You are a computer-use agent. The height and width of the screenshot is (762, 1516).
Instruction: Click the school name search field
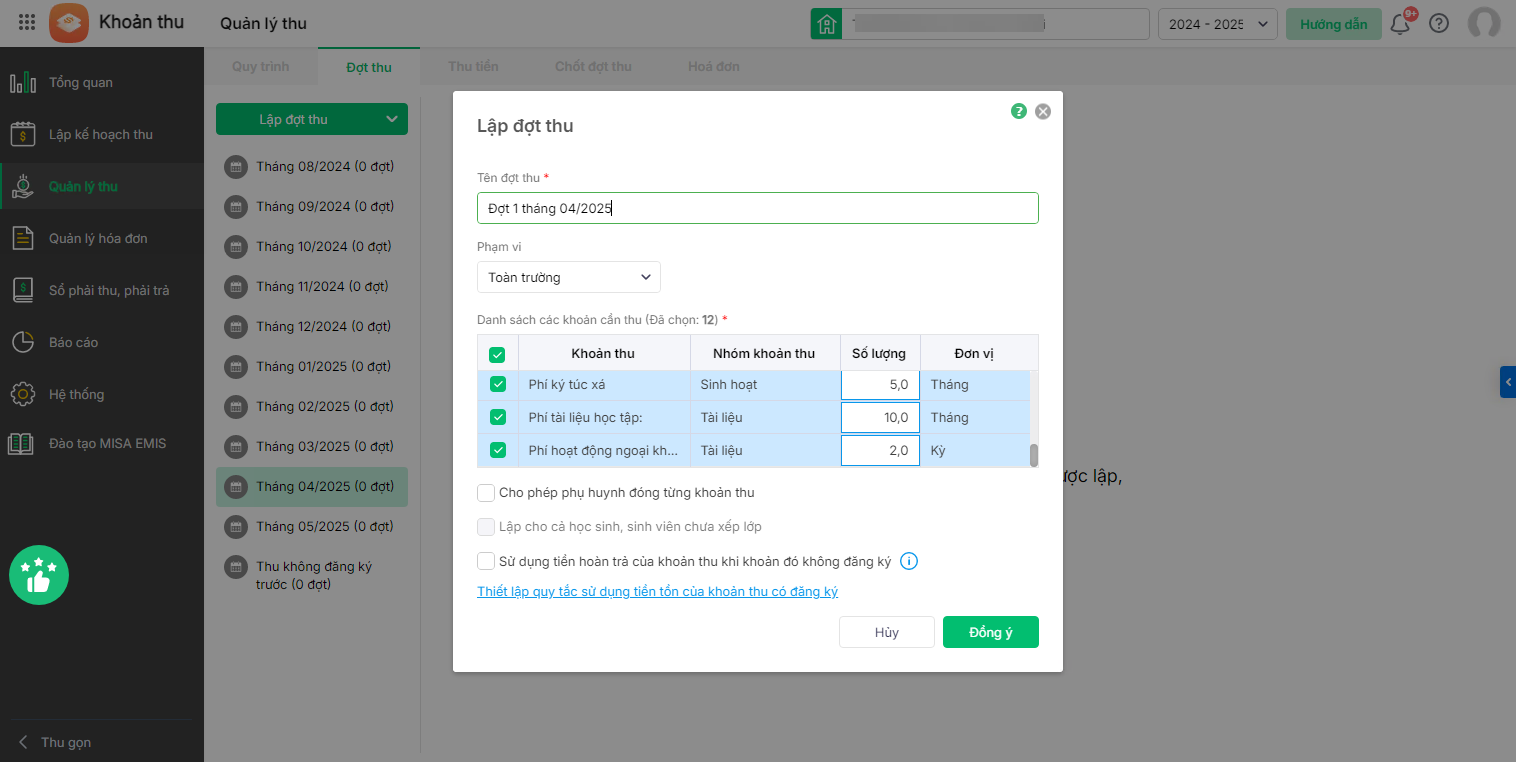click(996, 24)
